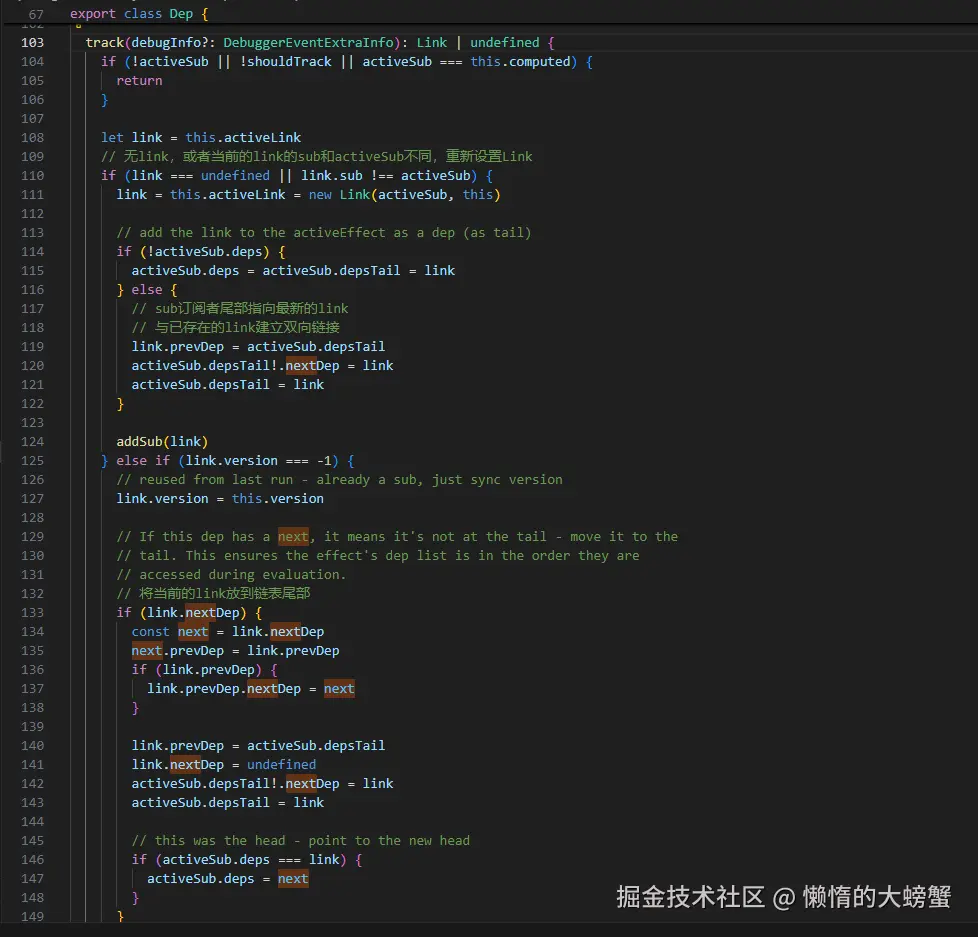Click line number 125 in the gutter
This screenshot has height=937, width=978.
click(x=32, y=461)
